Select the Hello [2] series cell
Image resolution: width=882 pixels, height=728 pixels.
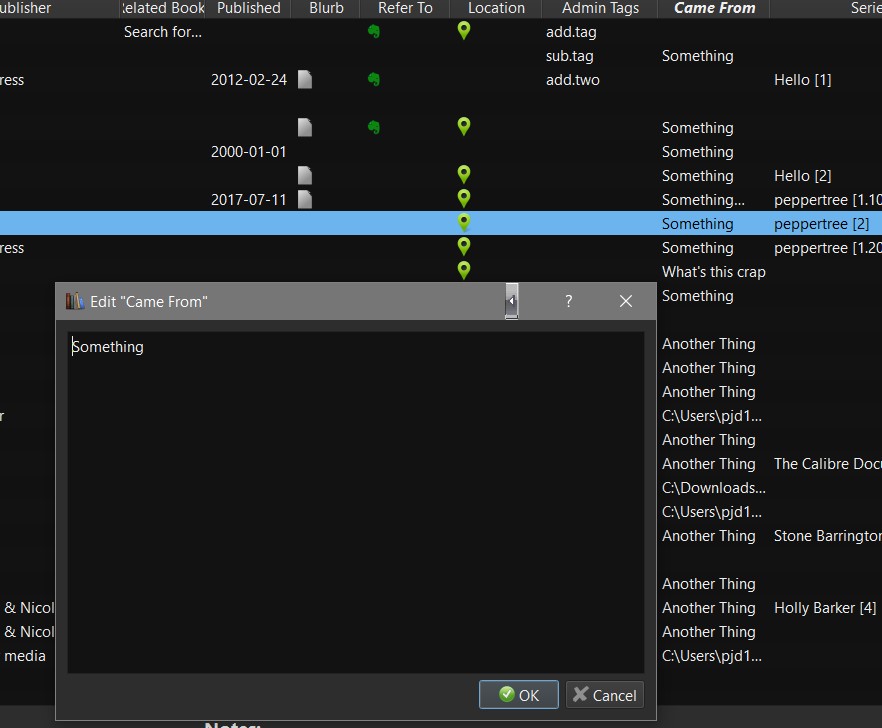click(802, 176)
